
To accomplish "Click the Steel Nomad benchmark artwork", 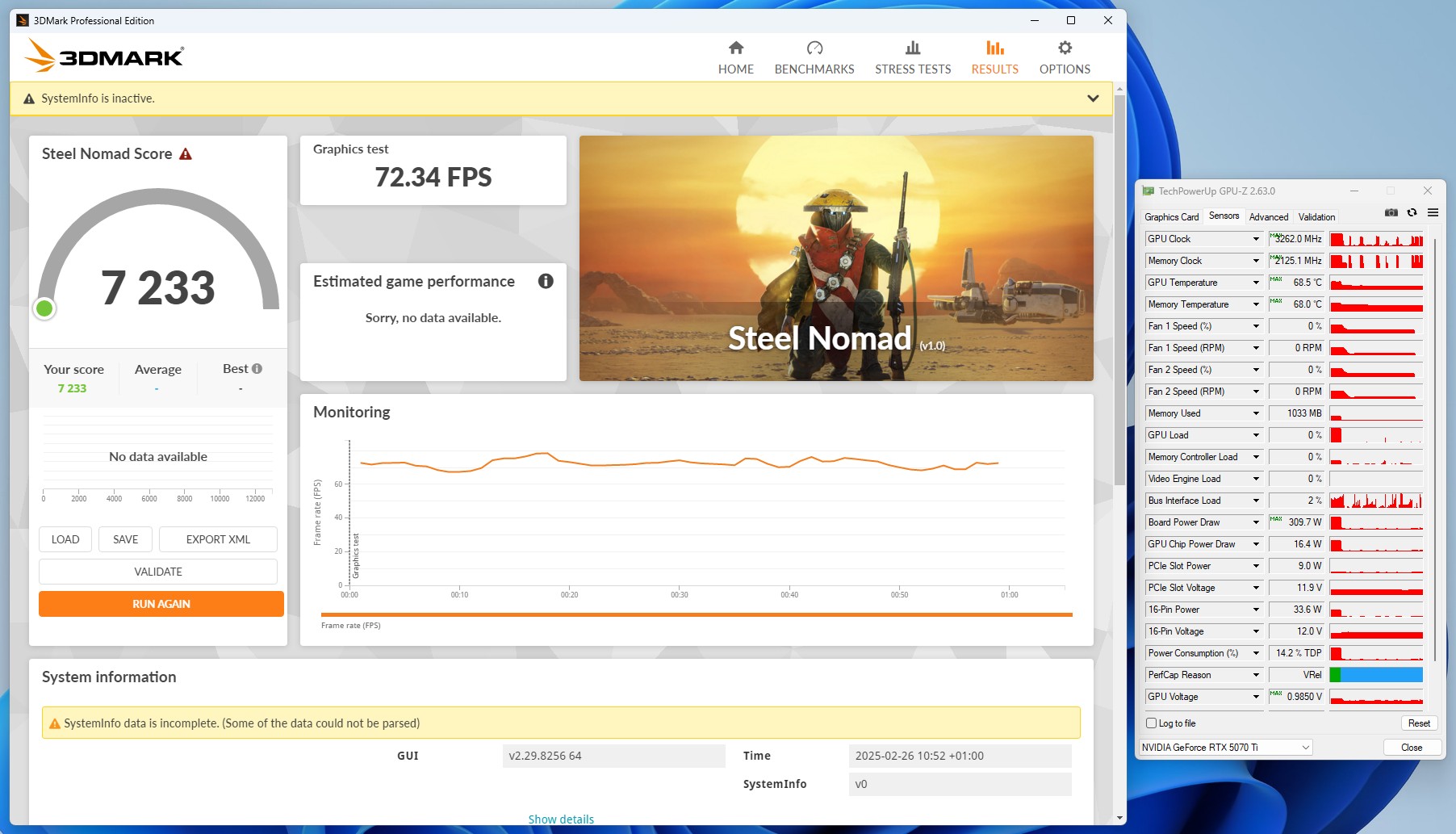I will click(836, 258).
